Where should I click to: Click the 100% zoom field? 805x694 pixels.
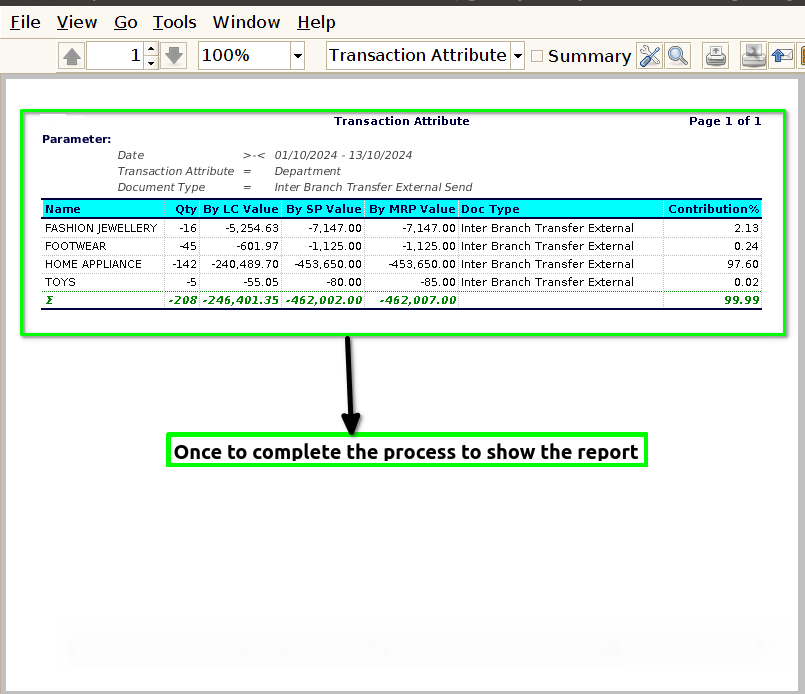244,56
